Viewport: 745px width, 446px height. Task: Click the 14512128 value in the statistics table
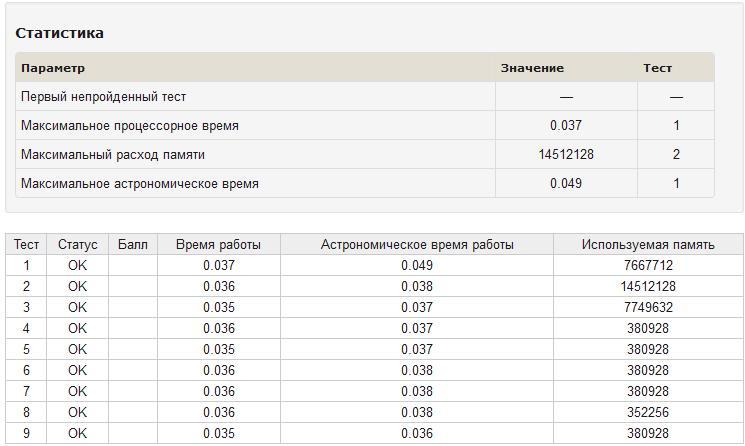(x=566, y=155)
